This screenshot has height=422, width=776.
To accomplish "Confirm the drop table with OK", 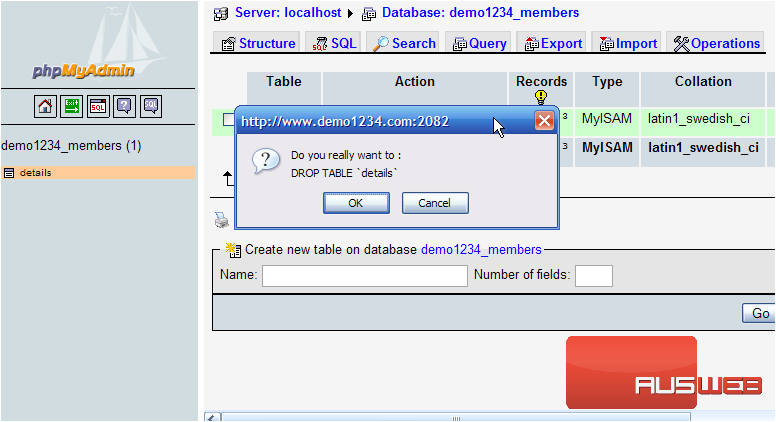I will point(355,203).
